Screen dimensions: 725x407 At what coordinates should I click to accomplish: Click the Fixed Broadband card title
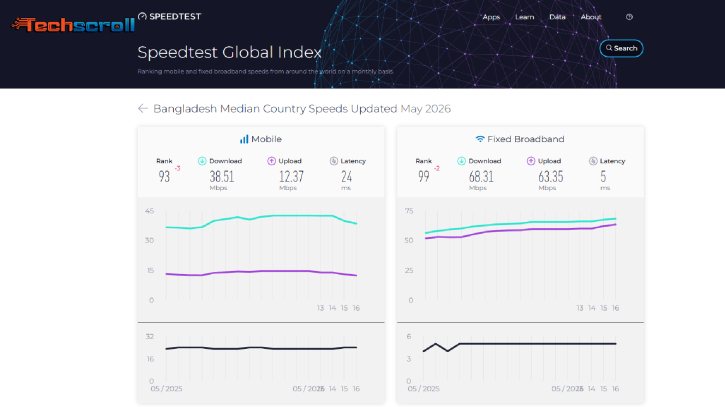coord(526,139)
